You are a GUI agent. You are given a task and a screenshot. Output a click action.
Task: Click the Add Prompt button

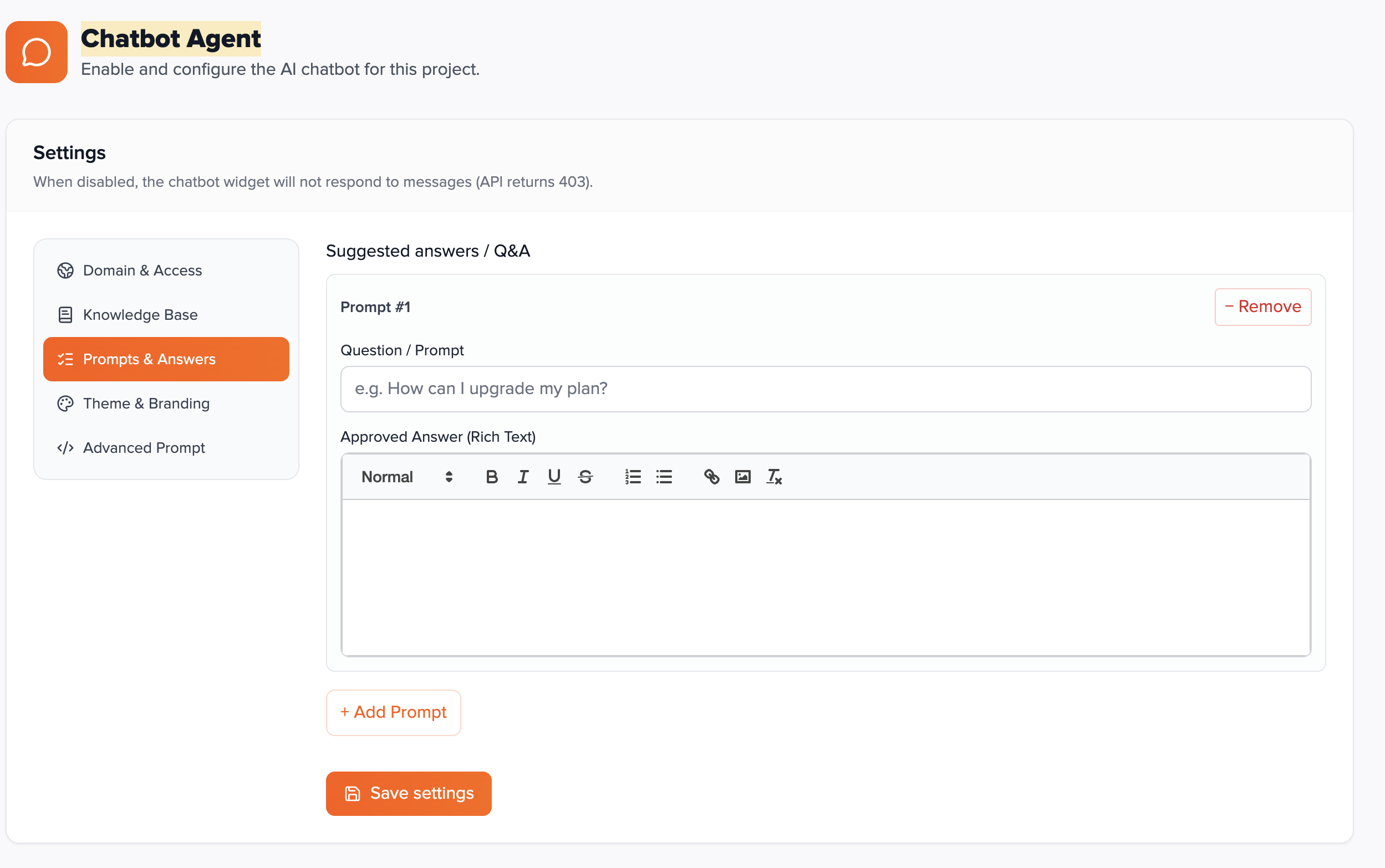(x=393, y=712)
